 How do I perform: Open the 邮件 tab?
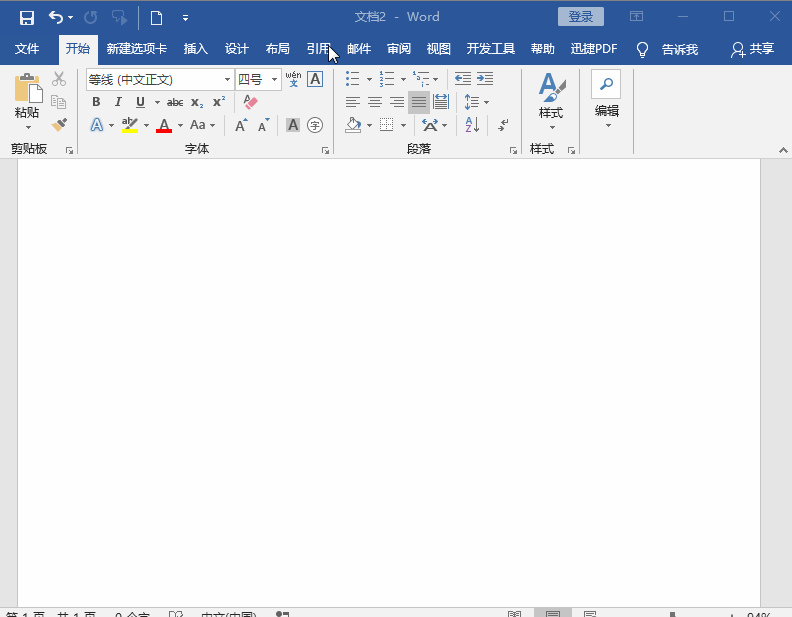[x=359, y=49]
